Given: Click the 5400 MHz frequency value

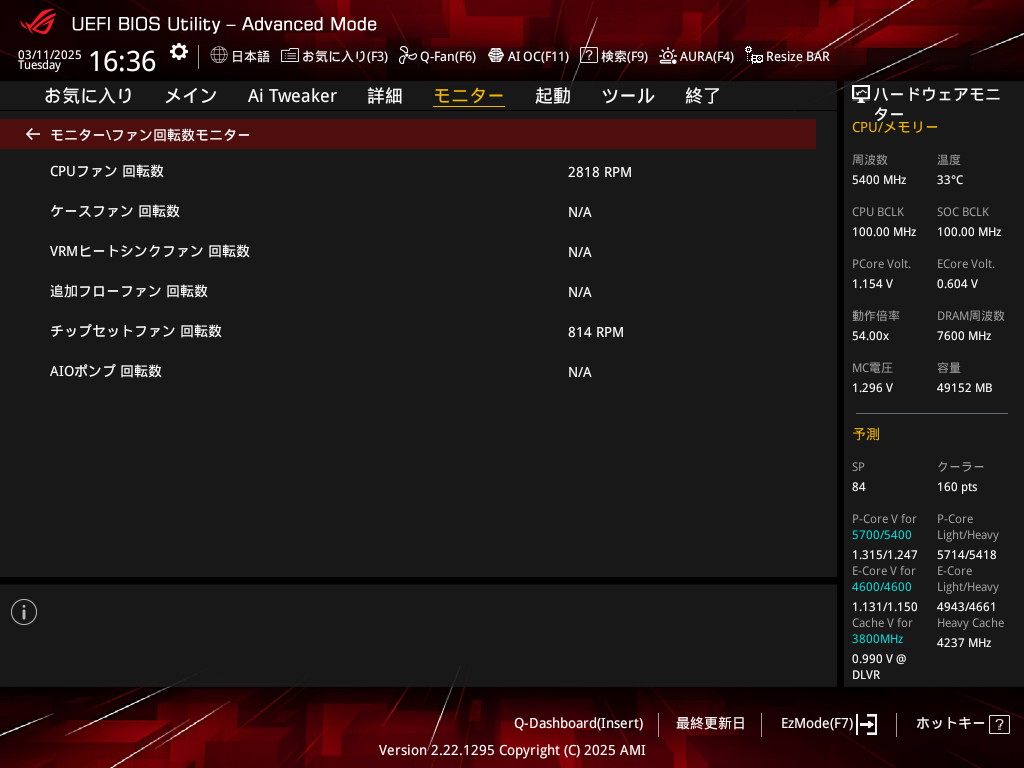Looking at the screenshot, I should coord(879,180).
